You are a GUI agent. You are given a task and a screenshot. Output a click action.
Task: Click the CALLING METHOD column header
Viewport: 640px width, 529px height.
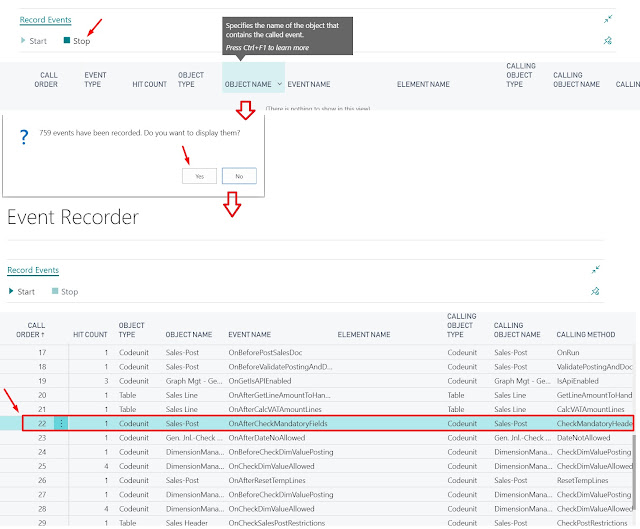tap(586, 334)
